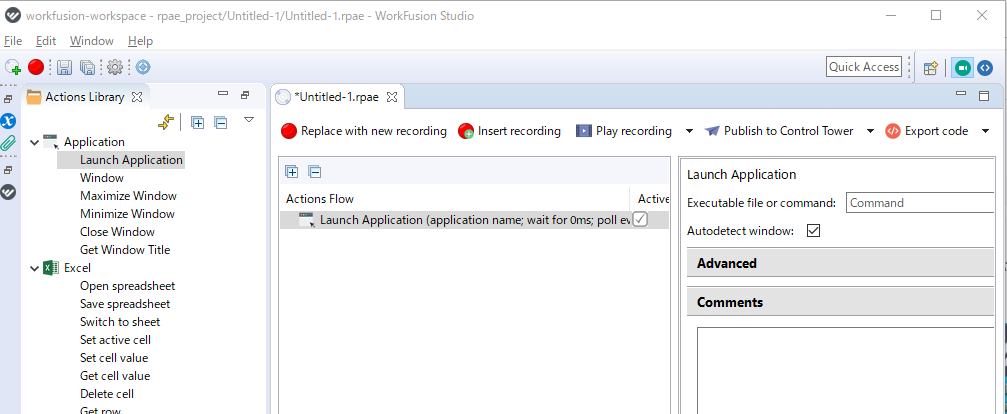Click the blue target icon in toolbar
Viewport: 1007px width, 414px height.
coord(143,67)
